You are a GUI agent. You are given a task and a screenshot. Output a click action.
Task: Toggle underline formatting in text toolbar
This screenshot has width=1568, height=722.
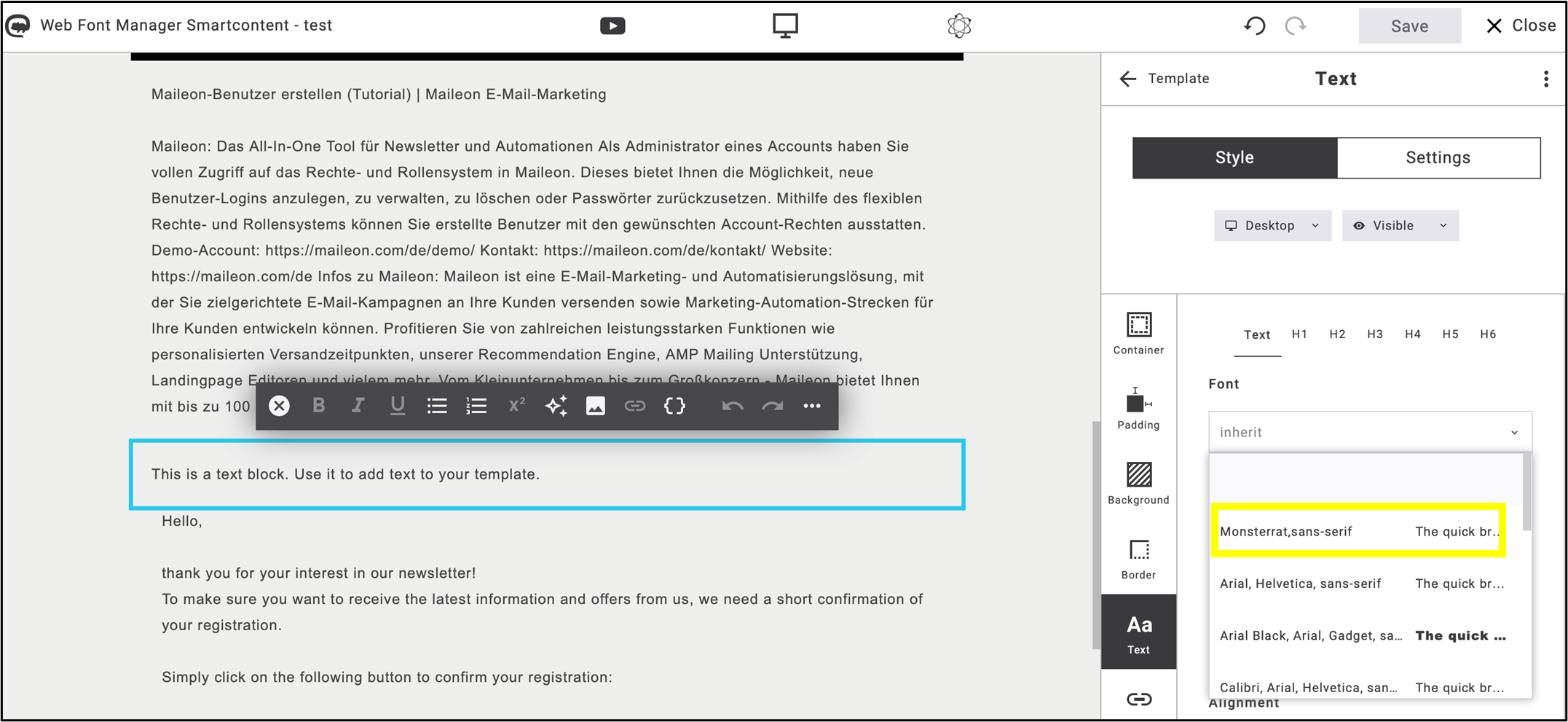[398, 406]
